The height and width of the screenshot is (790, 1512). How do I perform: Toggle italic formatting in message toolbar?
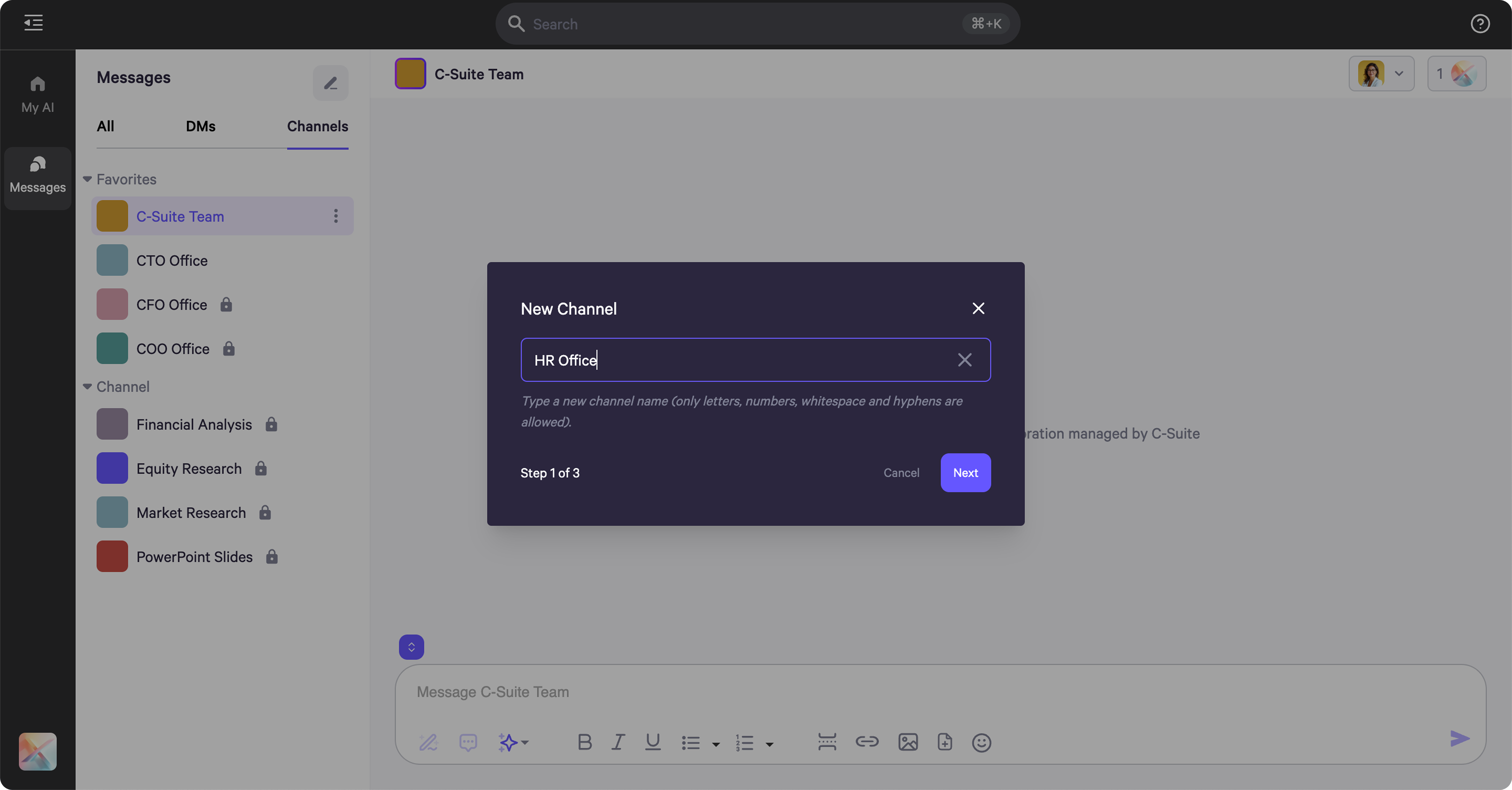(x=617, y=742)
